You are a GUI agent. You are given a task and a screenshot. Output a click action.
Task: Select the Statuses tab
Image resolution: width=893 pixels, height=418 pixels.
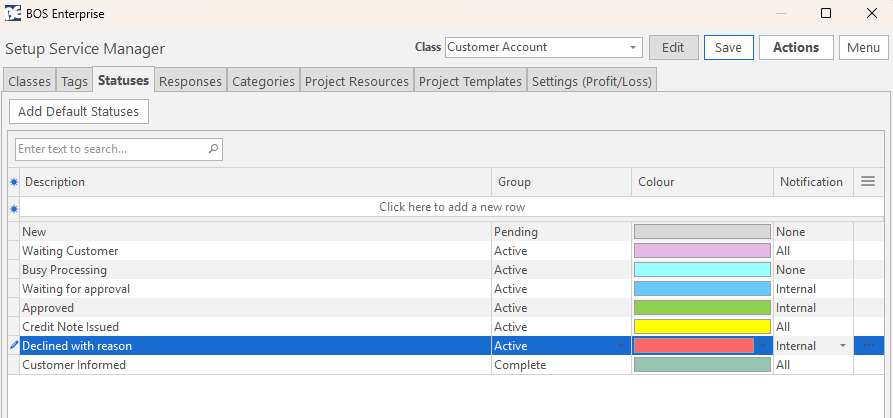[x=124, y=80]
